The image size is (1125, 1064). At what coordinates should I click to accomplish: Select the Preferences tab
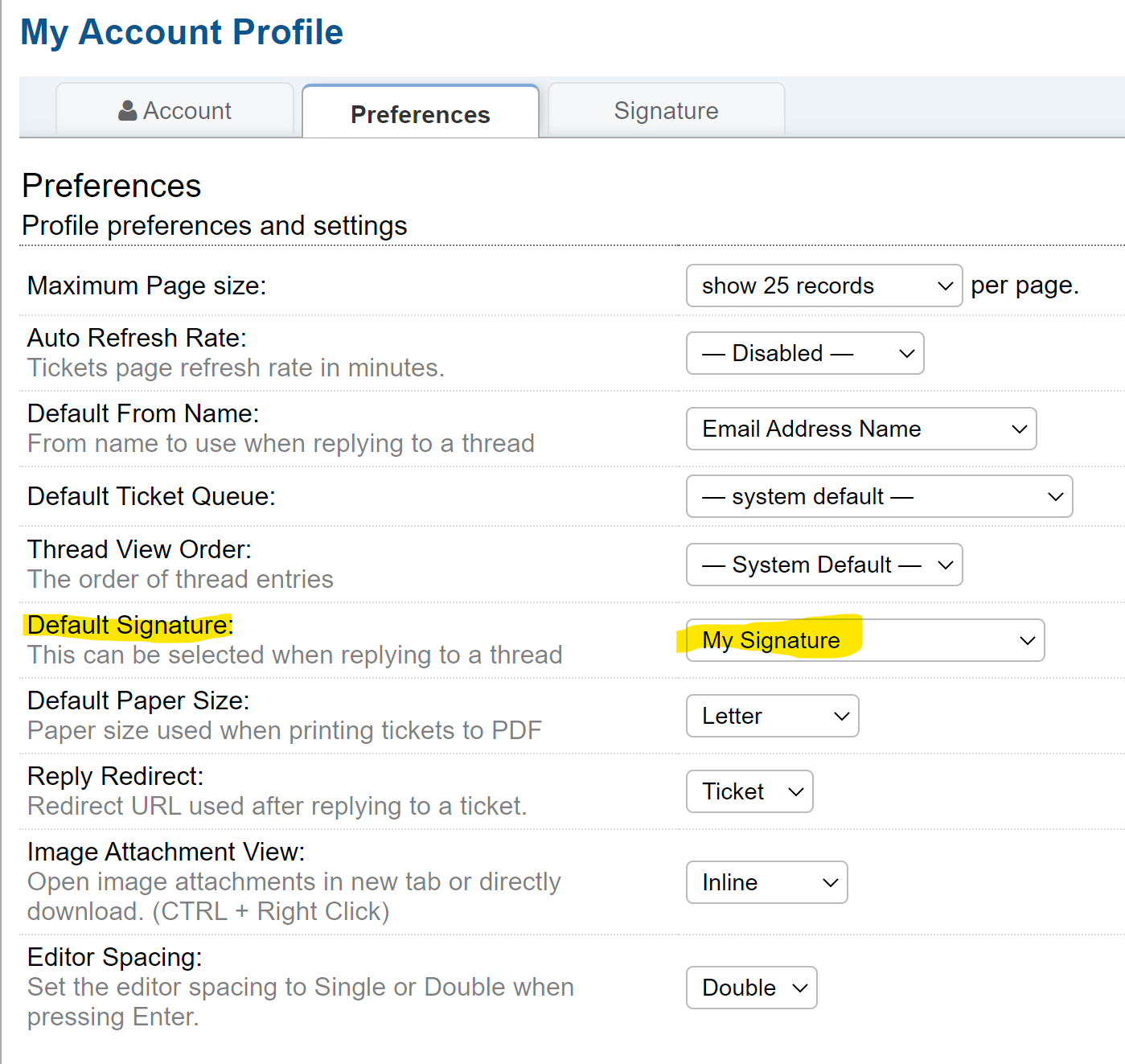[x=420, y=114]
